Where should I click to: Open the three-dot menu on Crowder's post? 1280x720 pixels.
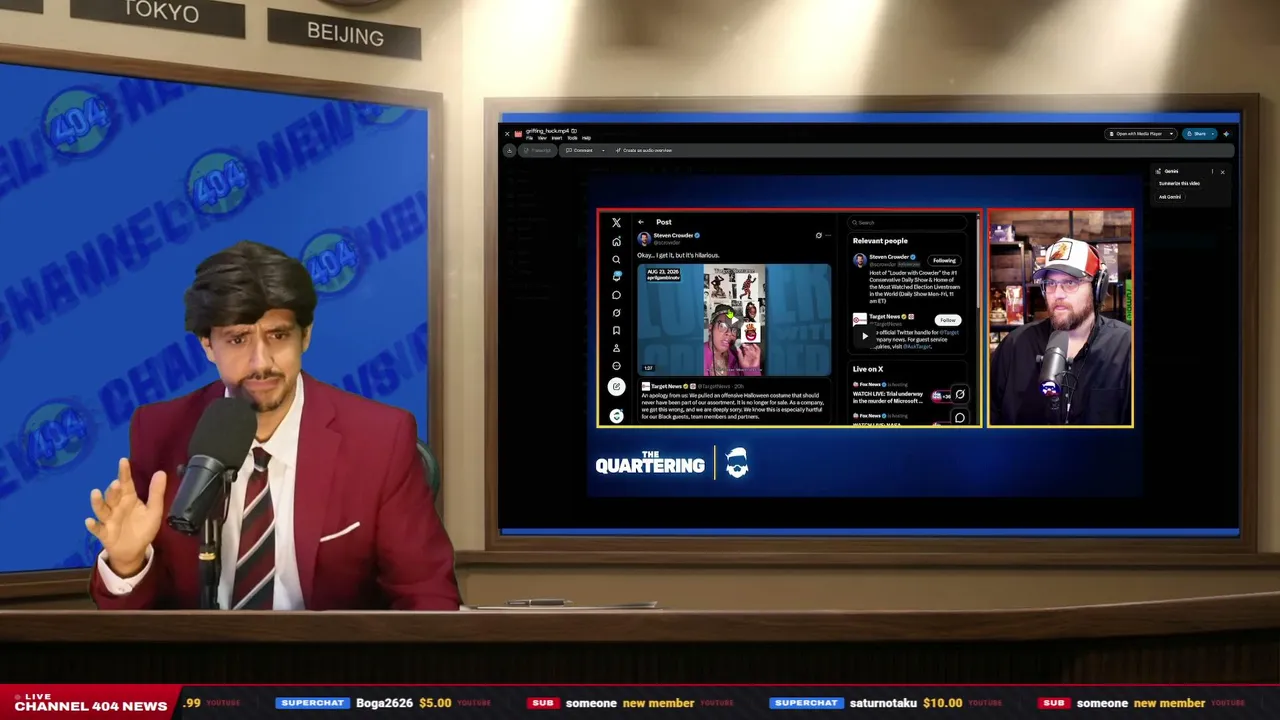point(828,236)
